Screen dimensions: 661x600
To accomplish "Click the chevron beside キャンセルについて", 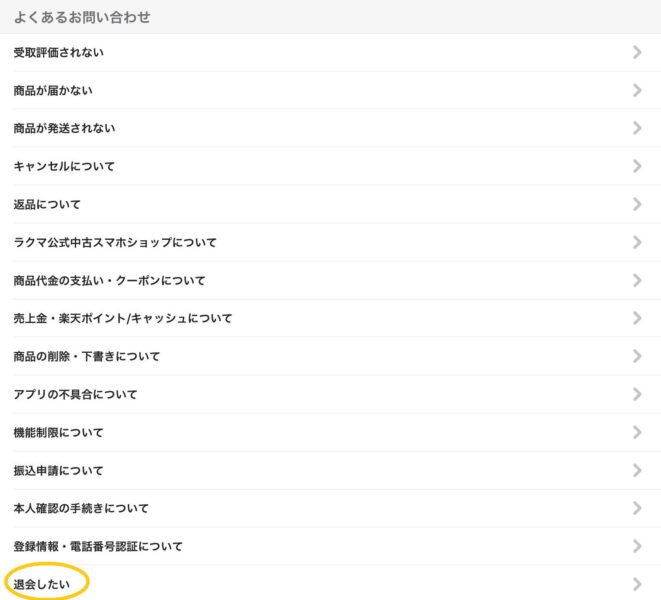I will pos(637,166).
